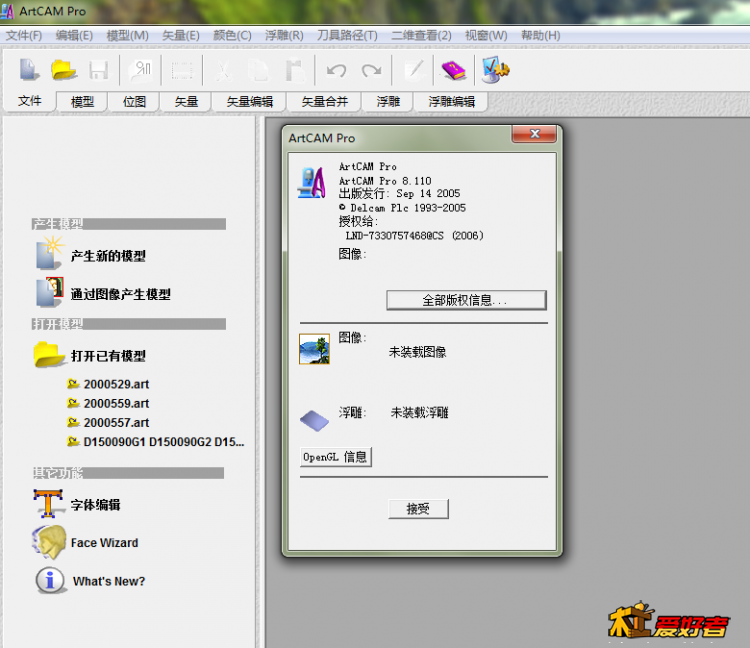Viewport: 750px width, 648px height.
Task: Click the 全部版权信息... button
Action: pos(466,300)
